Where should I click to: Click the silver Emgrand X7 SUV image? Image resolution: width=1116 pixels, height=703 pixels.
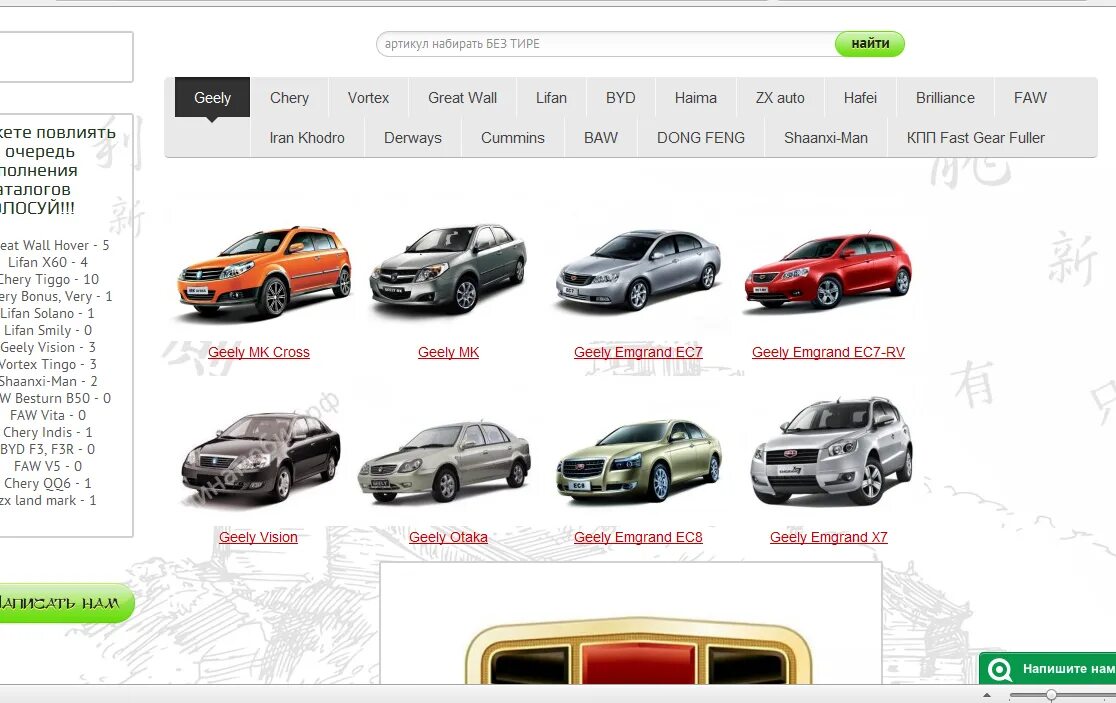tap(831, 451)
